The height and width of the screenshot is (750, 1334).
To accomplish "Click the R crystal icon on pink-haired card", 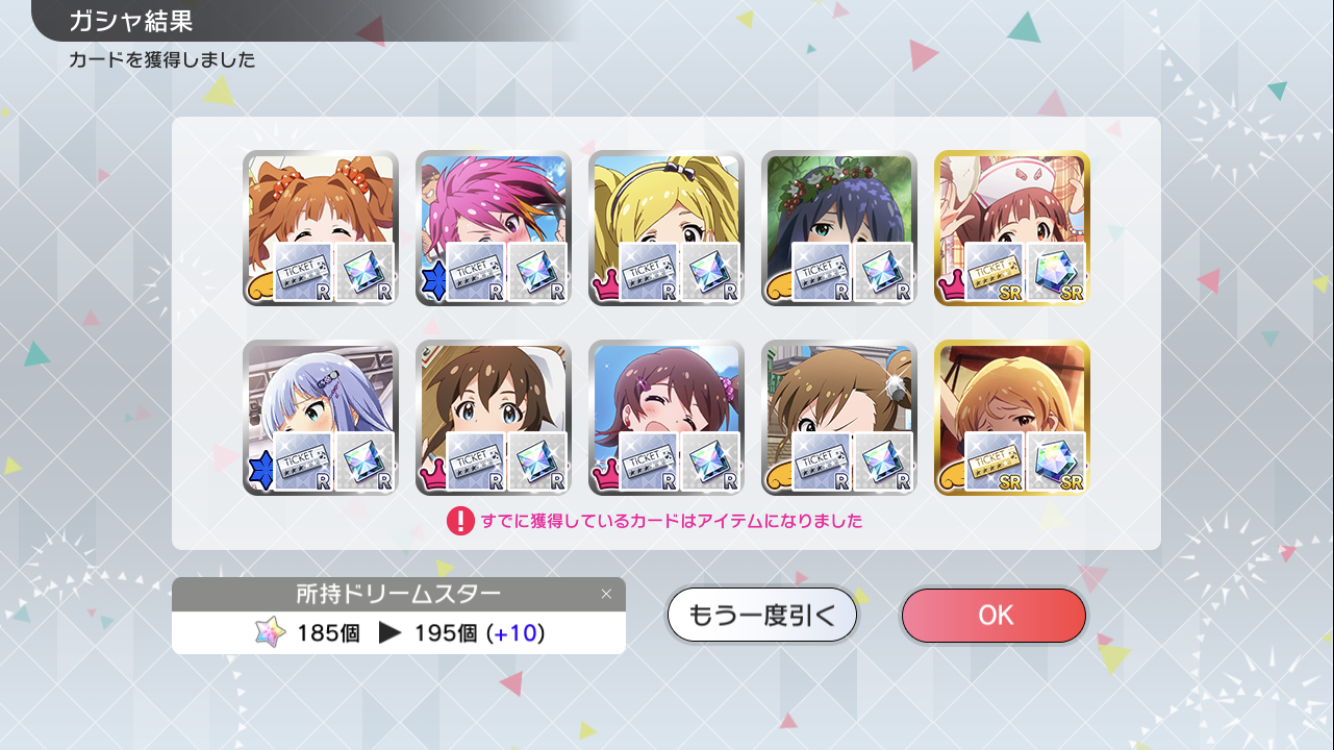I will [538, 273].
